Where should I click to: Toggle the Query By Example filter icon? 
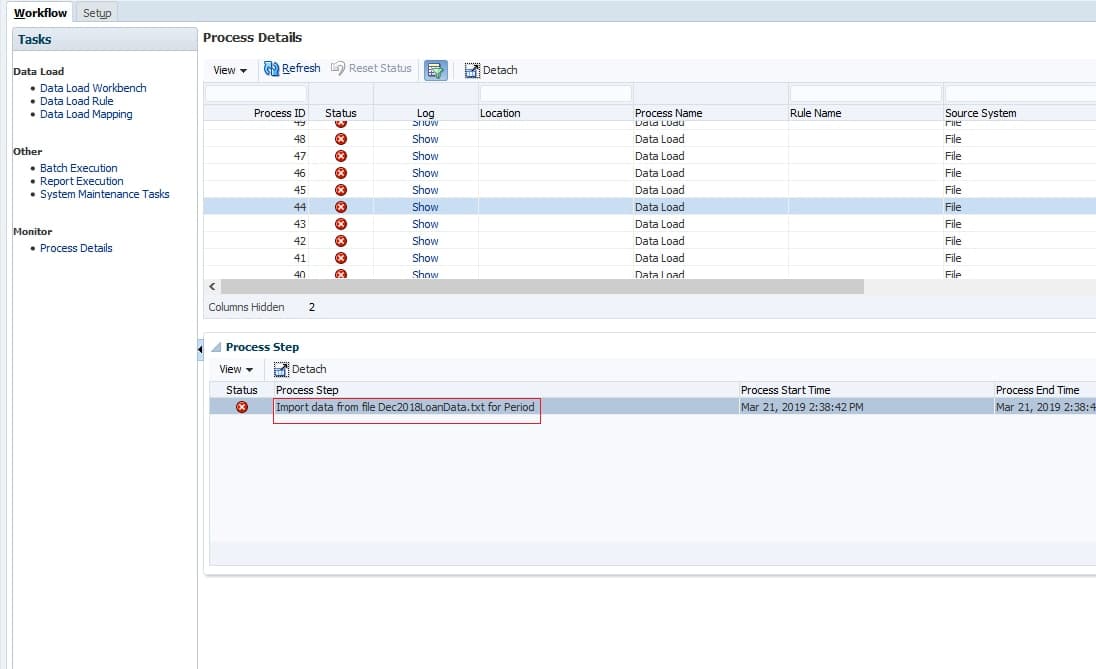(435, 69)
